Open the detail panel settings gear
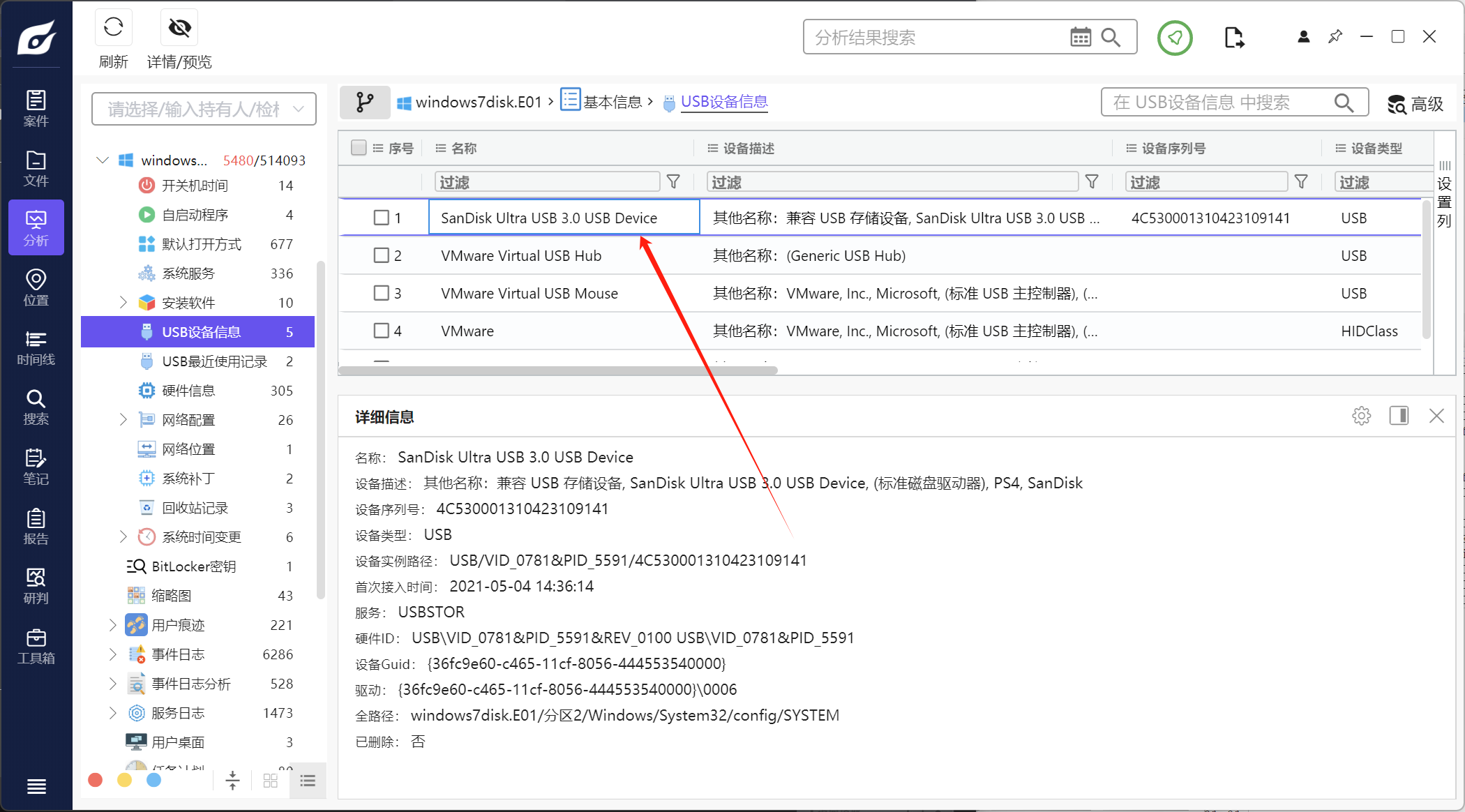The height and width of the screenshot is (812, 1465). click(x=1361, y=416)
